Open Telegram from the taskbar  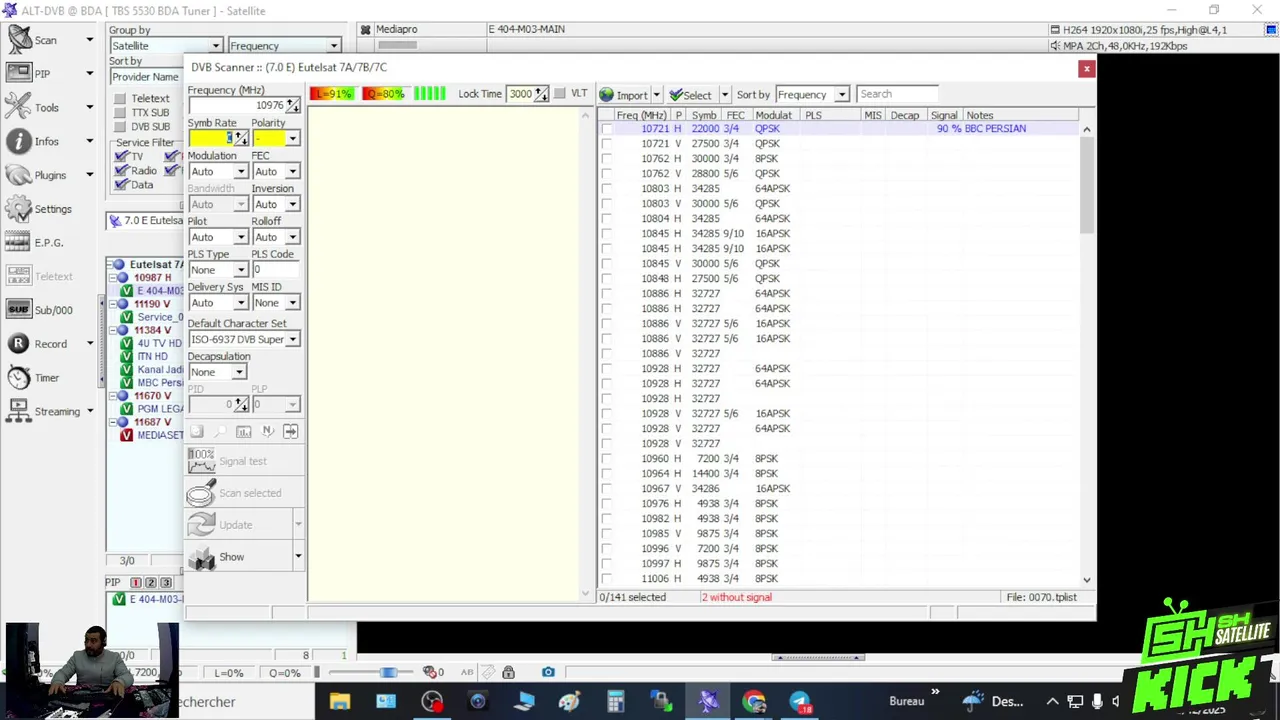pyautogui.click(x=800, y=702)
